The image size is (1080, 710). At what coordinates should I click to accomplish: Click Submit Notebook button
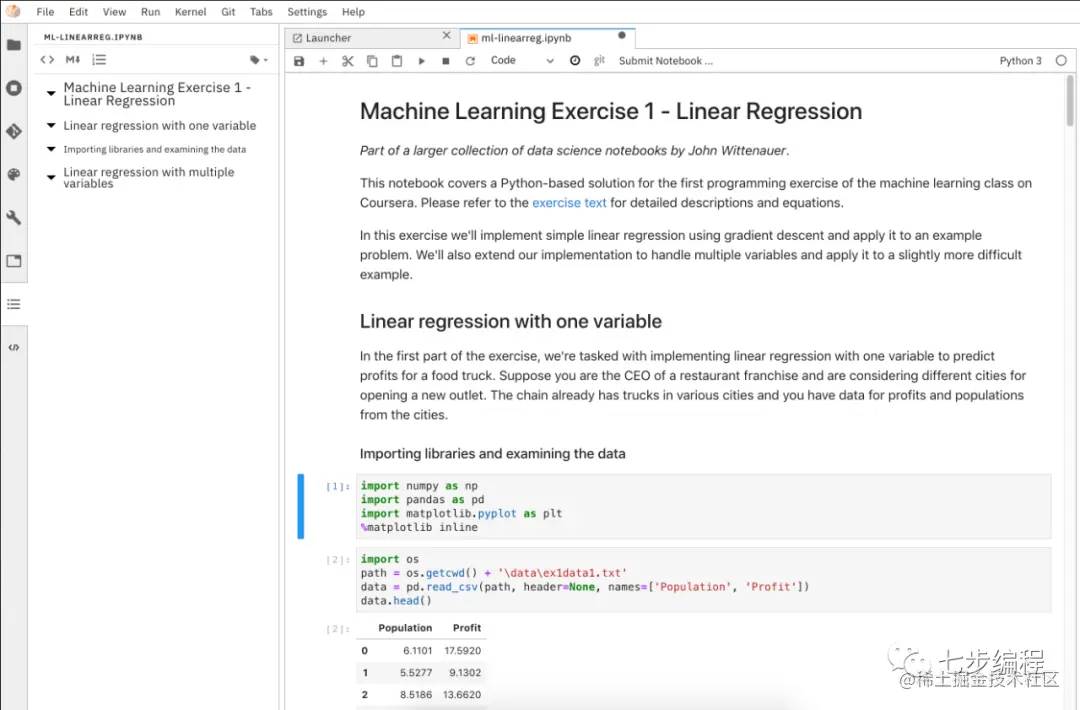click(x=665, y=61)
